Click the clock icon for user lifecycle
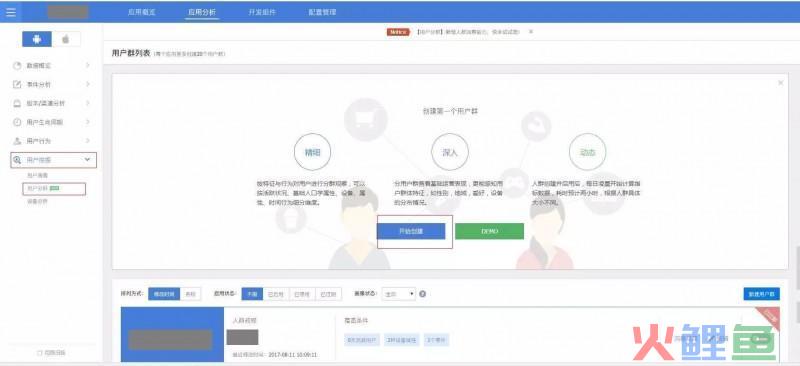 (17, 122)
